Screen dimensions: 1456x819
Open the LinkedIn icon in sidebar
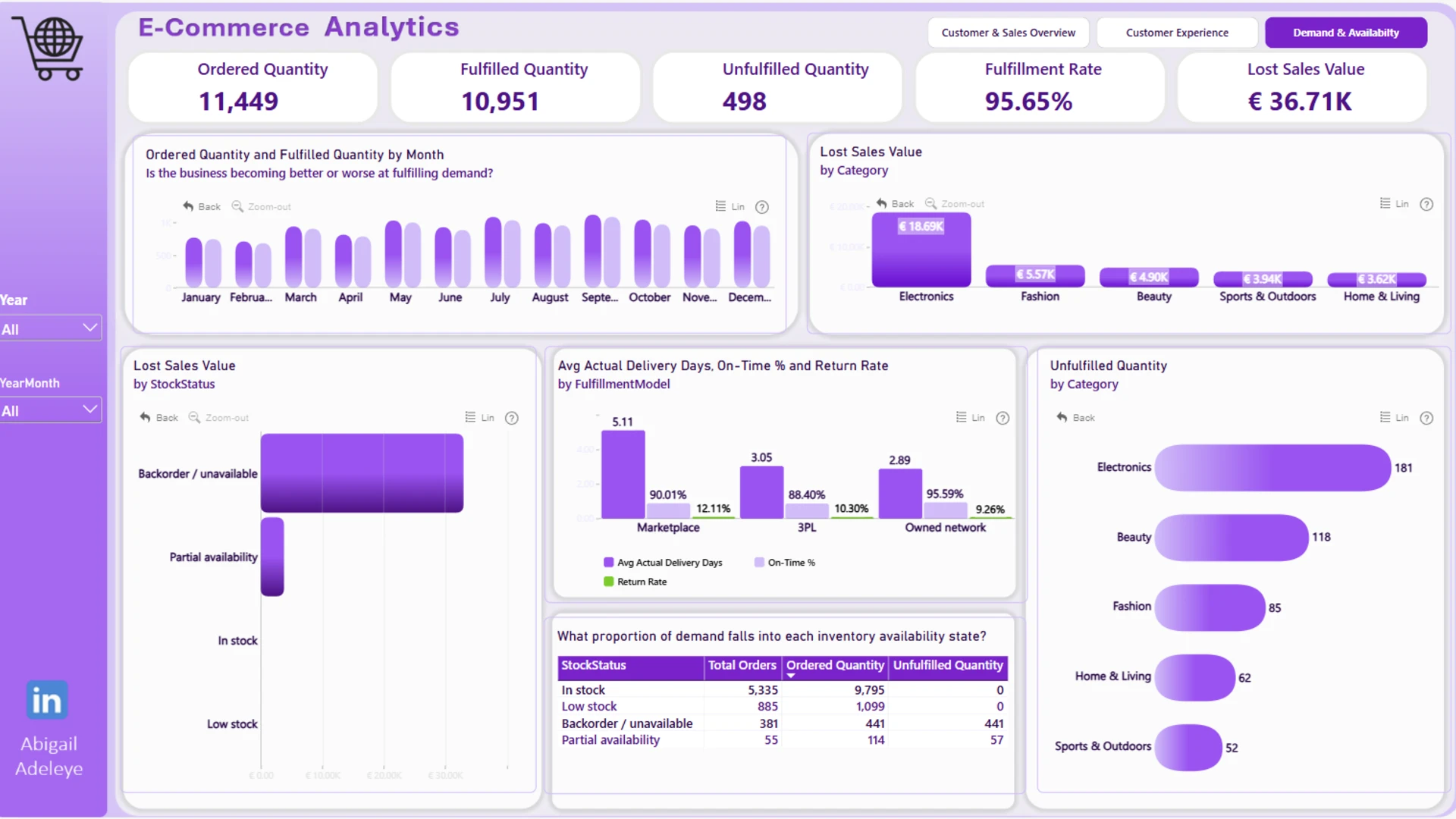[47, 700]
